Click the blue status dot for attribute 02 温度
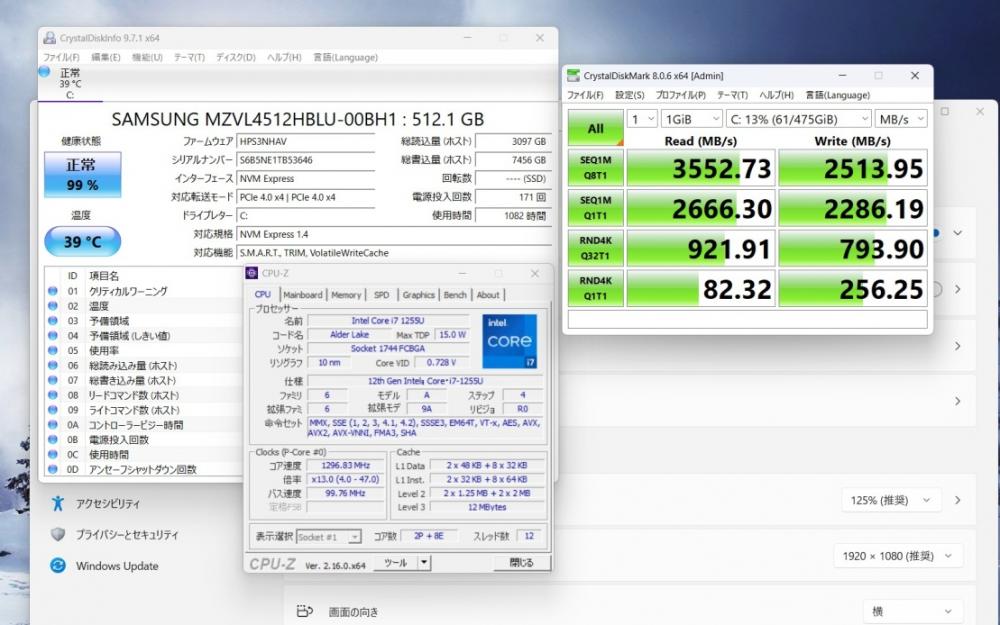 click(53, 306)
